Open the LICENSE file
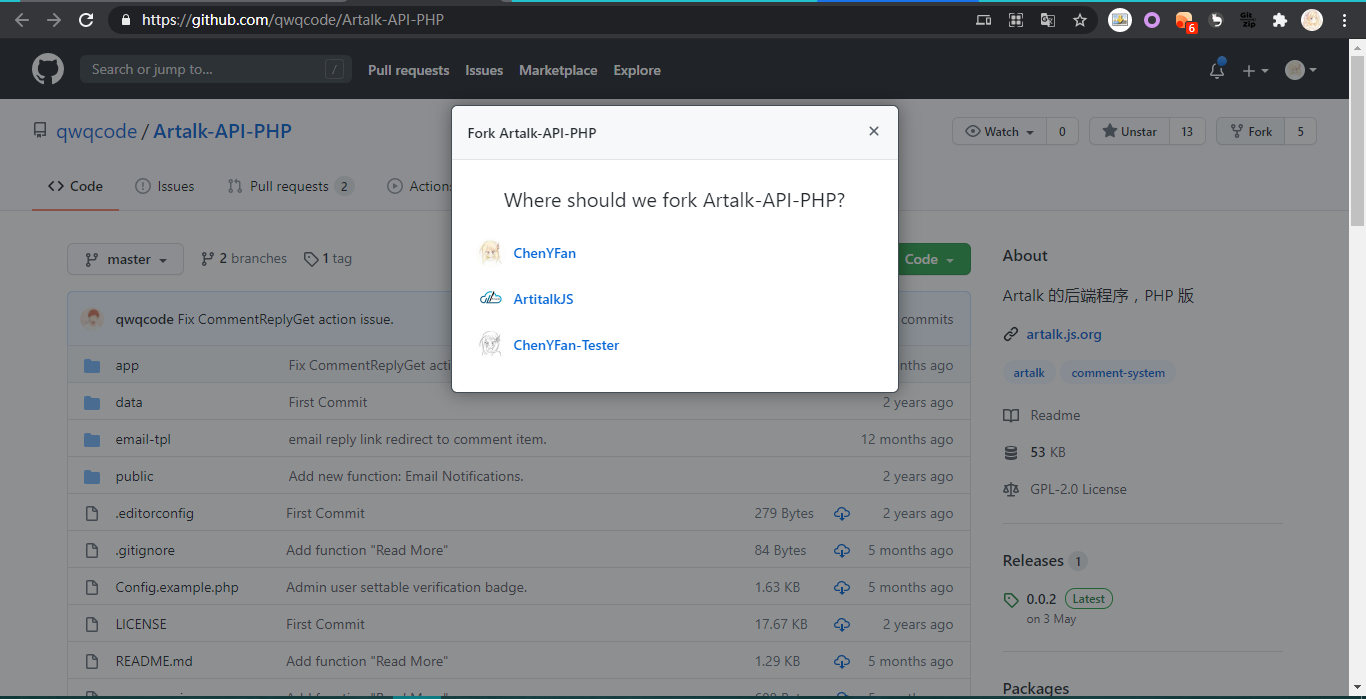The image size is (1366, 699). (141, 624)
